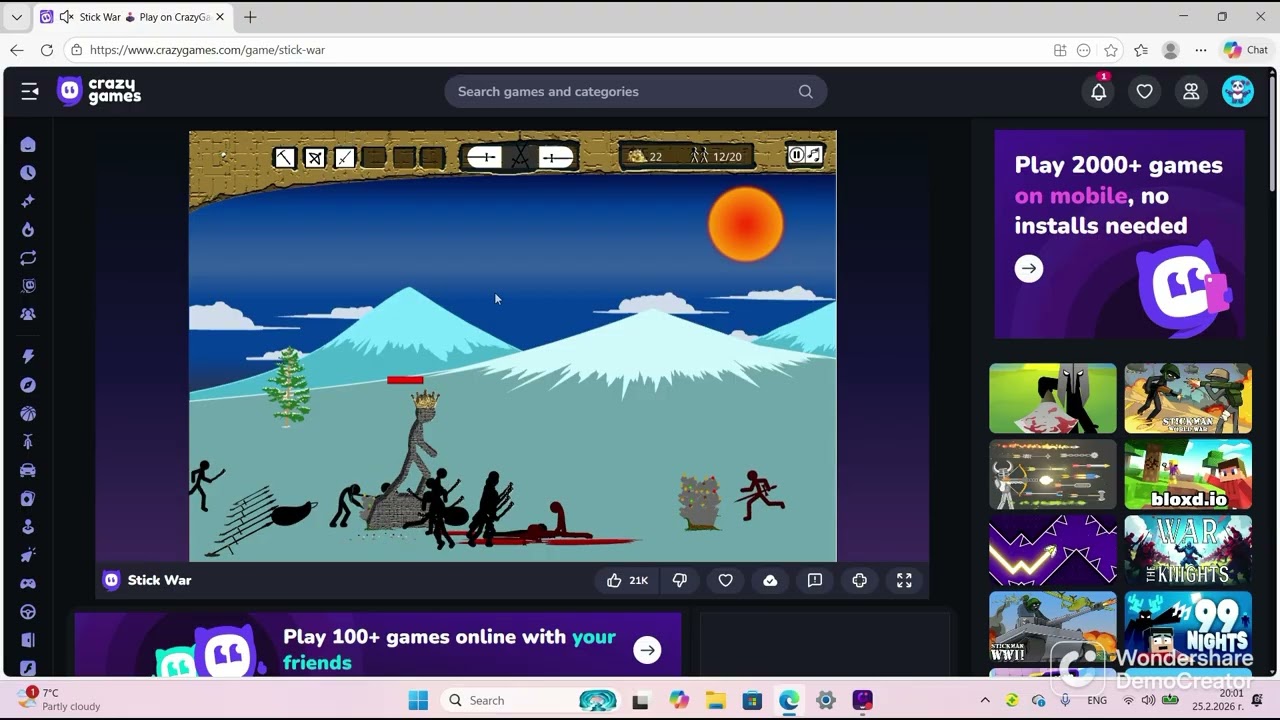Open Updated games arrows icon
Viewport: 1280px width, 720px height.
28,258
